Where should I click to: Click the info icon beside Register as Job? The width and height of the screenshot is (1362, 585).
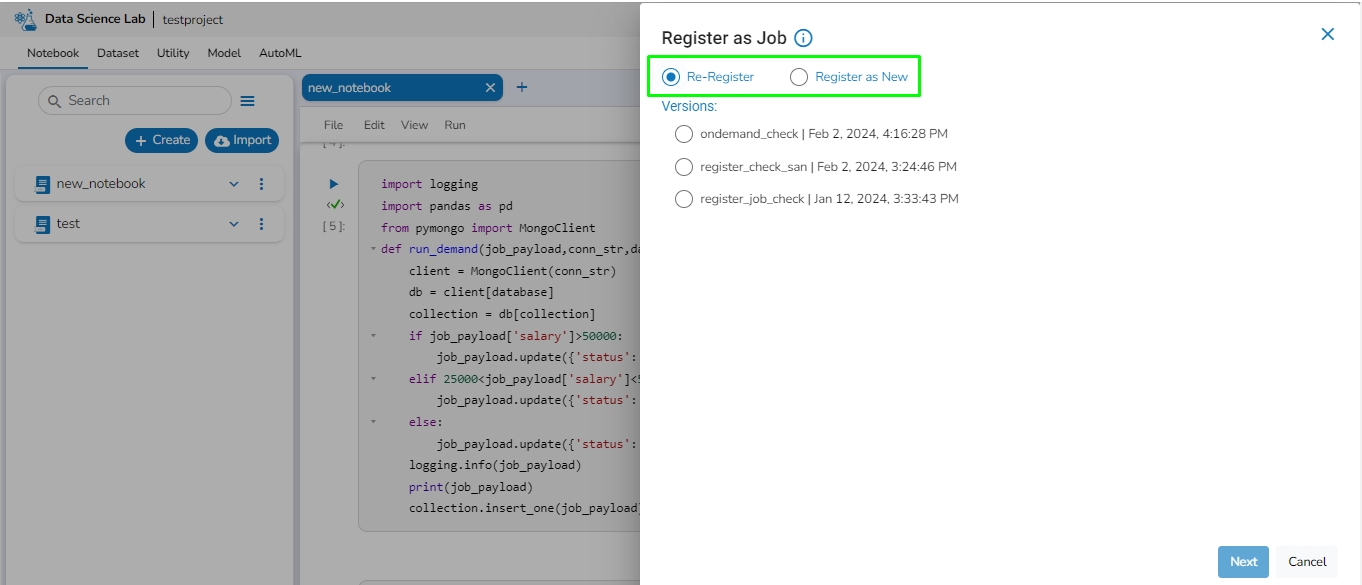pyautogui.click(x=803, y=38)
